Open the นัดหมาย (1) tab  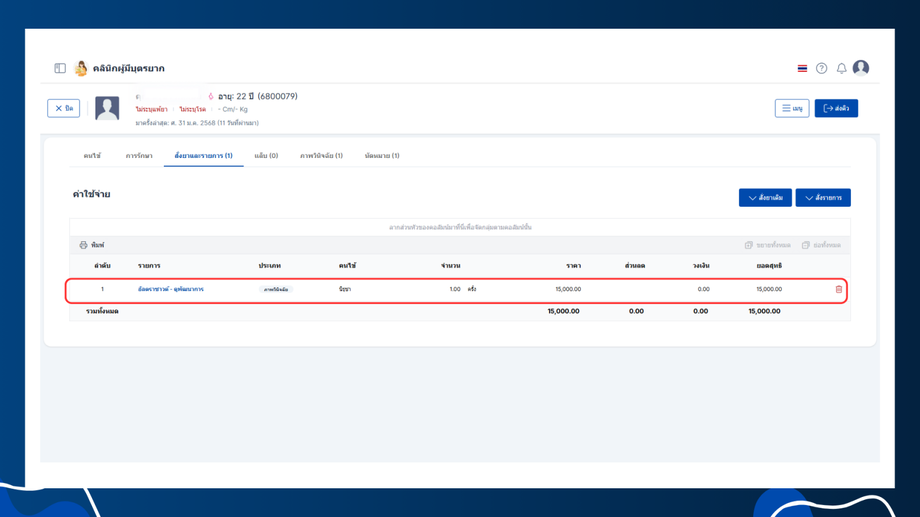(x=382, y=156)
